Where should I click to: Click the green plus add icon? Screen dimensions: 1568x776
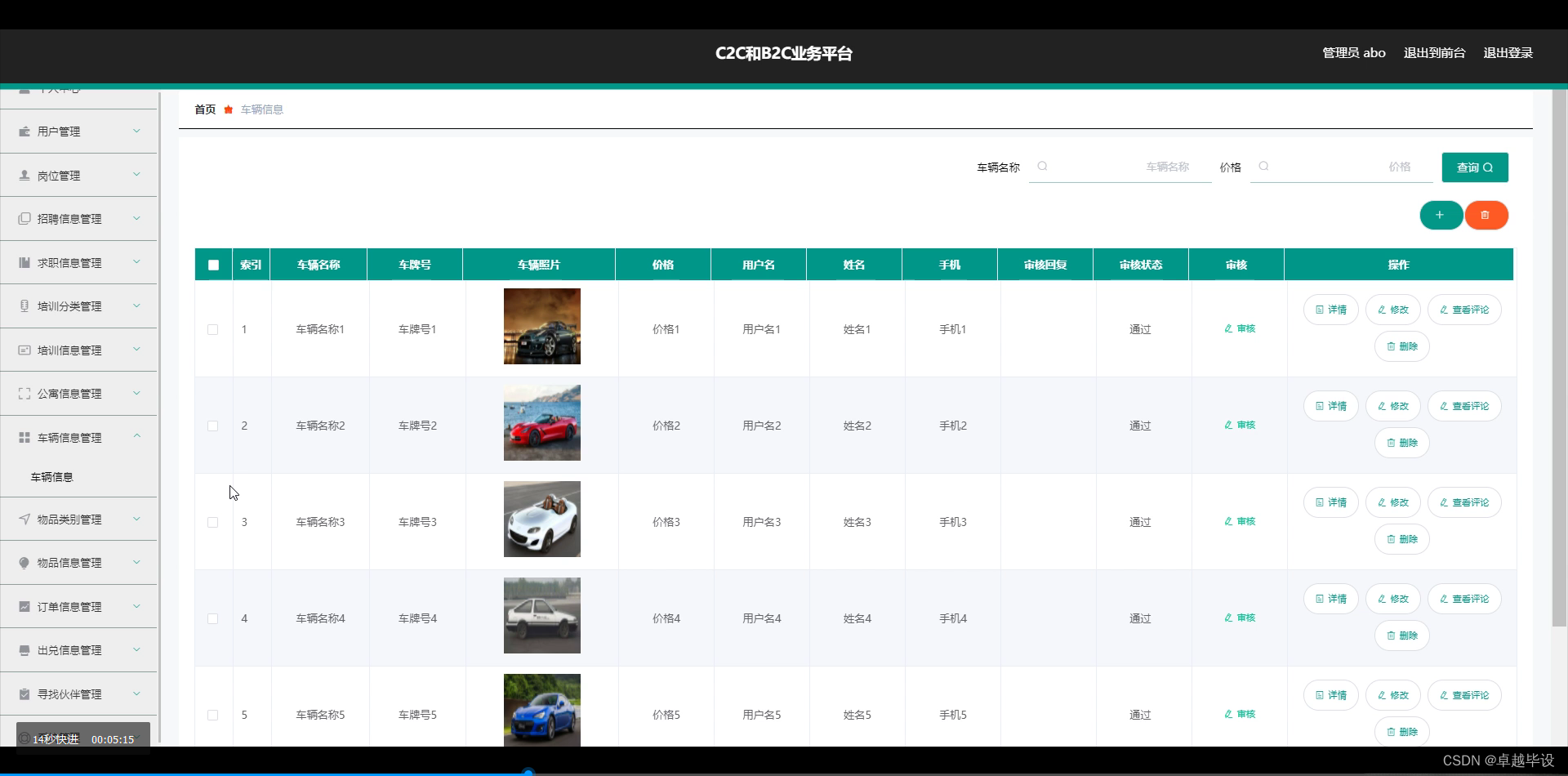click(x=1441, y=215)
